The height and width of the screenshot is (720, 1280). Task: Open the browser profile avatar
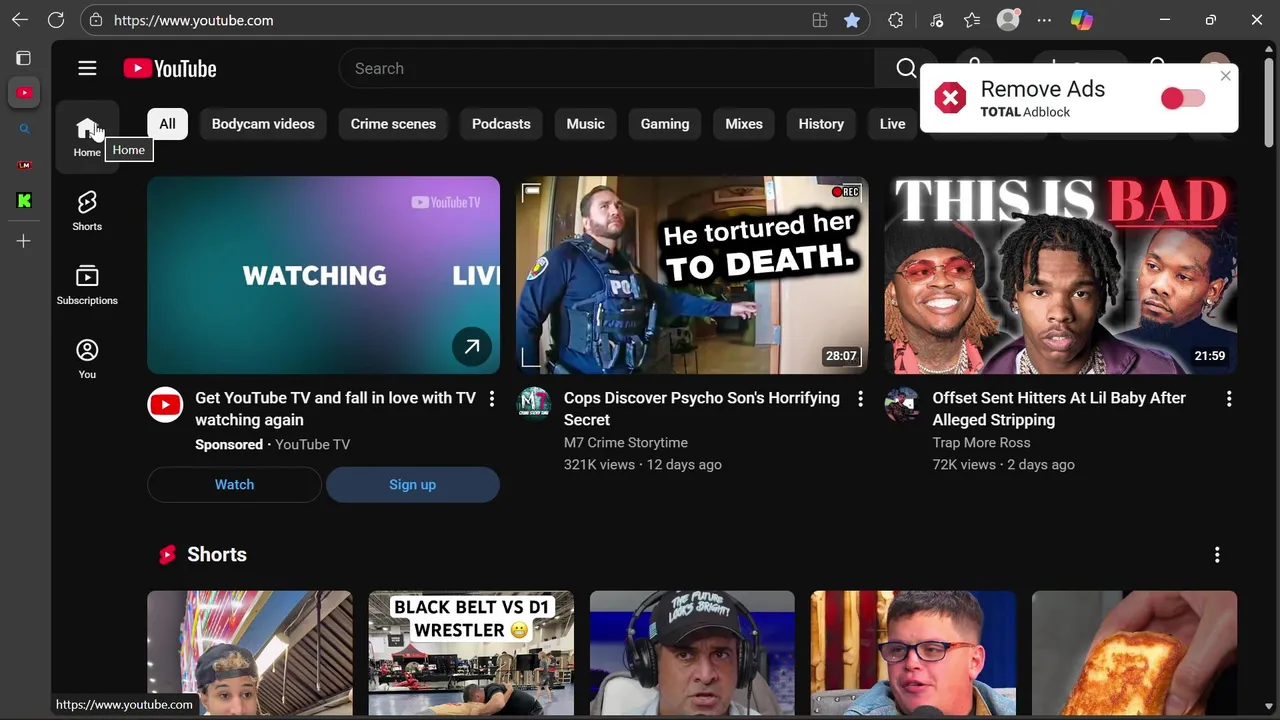[1008, 20]
